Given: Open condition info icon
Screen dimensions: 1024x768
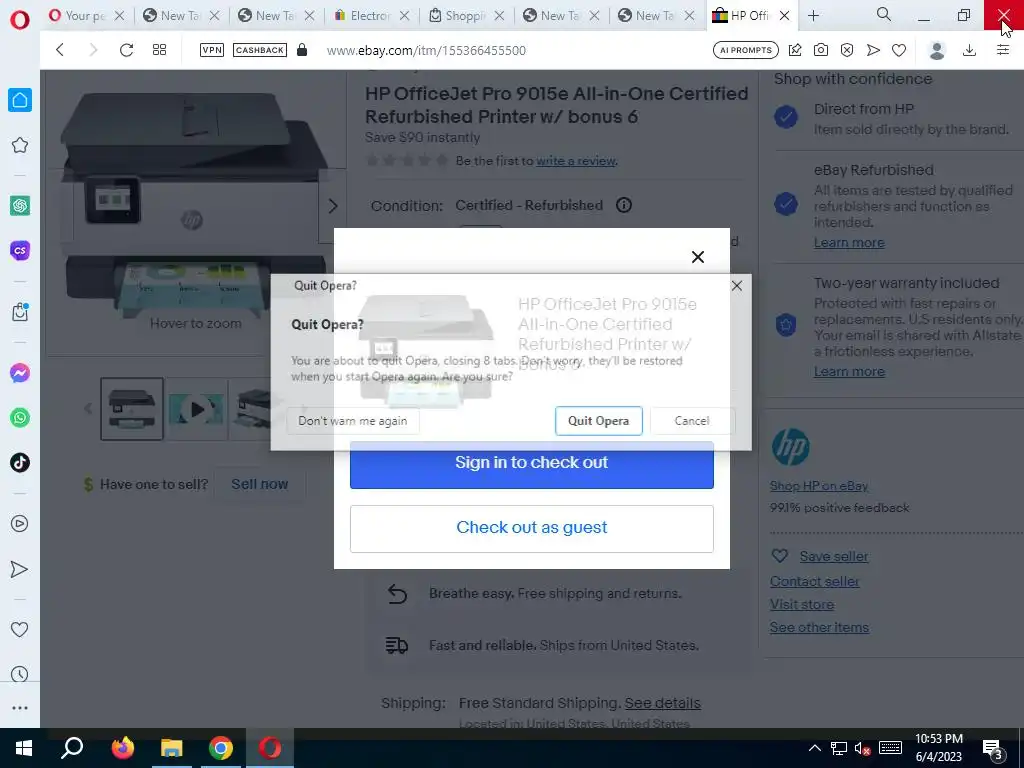Looking at the screenshot, I should (x=624, y=205).
